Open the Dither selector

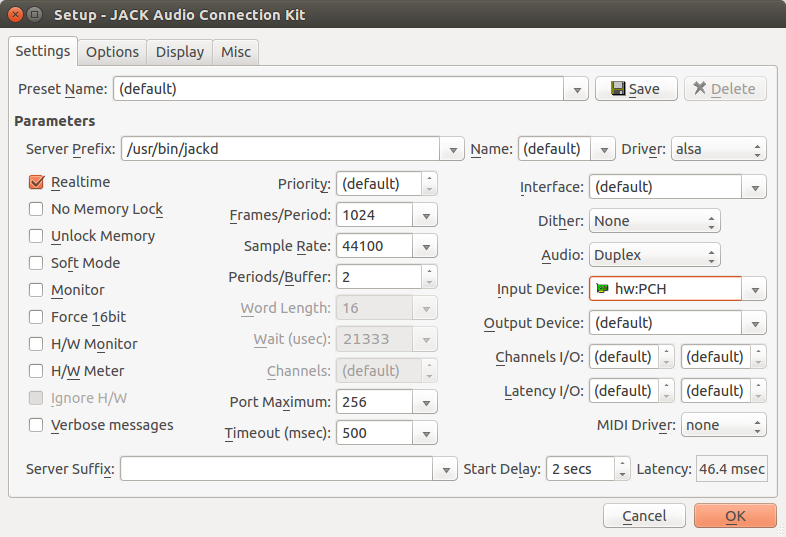click(x=655, y=221)
